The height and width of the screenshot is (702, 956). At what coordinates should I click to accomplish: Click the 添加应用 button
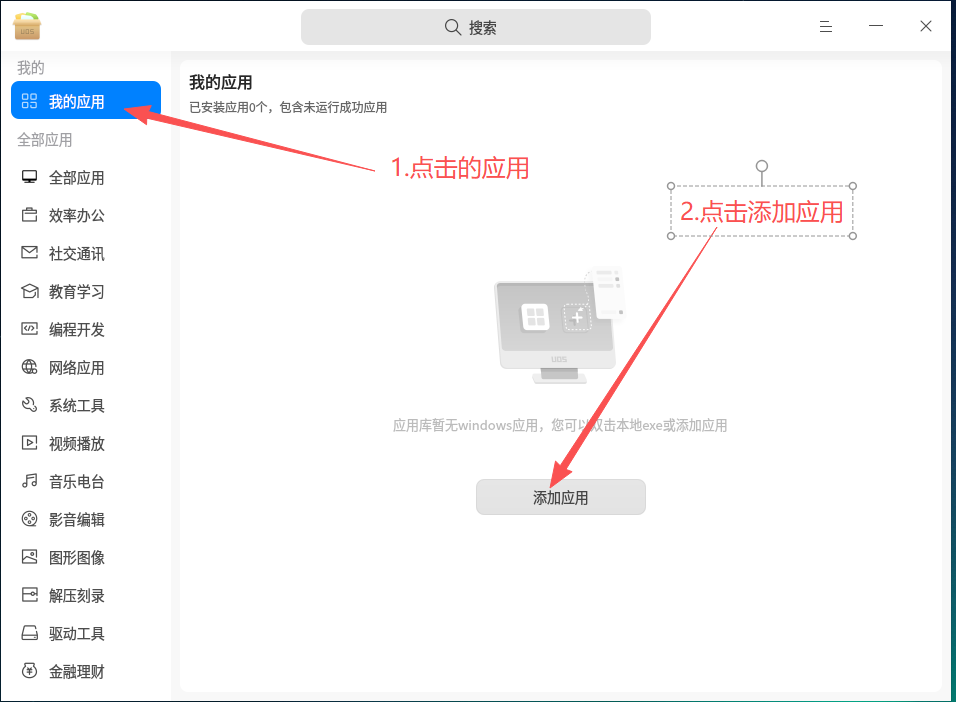[x=560, y=497]
